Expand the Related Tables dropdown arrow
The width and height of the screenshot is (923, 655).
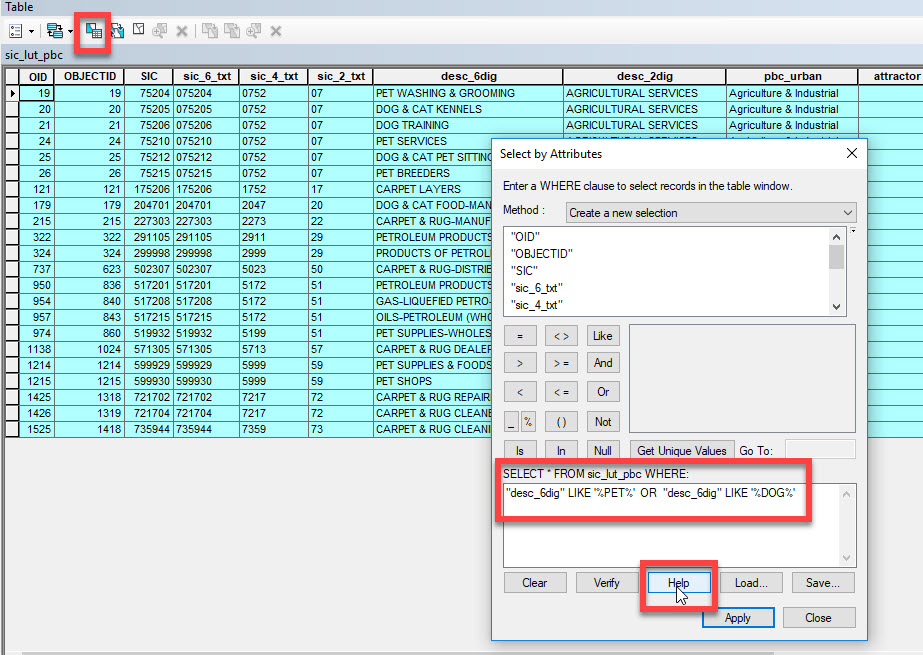(x=70, y=31)
